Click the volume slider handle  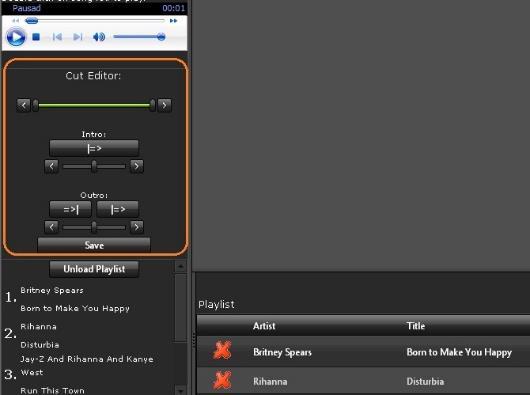click(x=161, y=37)
